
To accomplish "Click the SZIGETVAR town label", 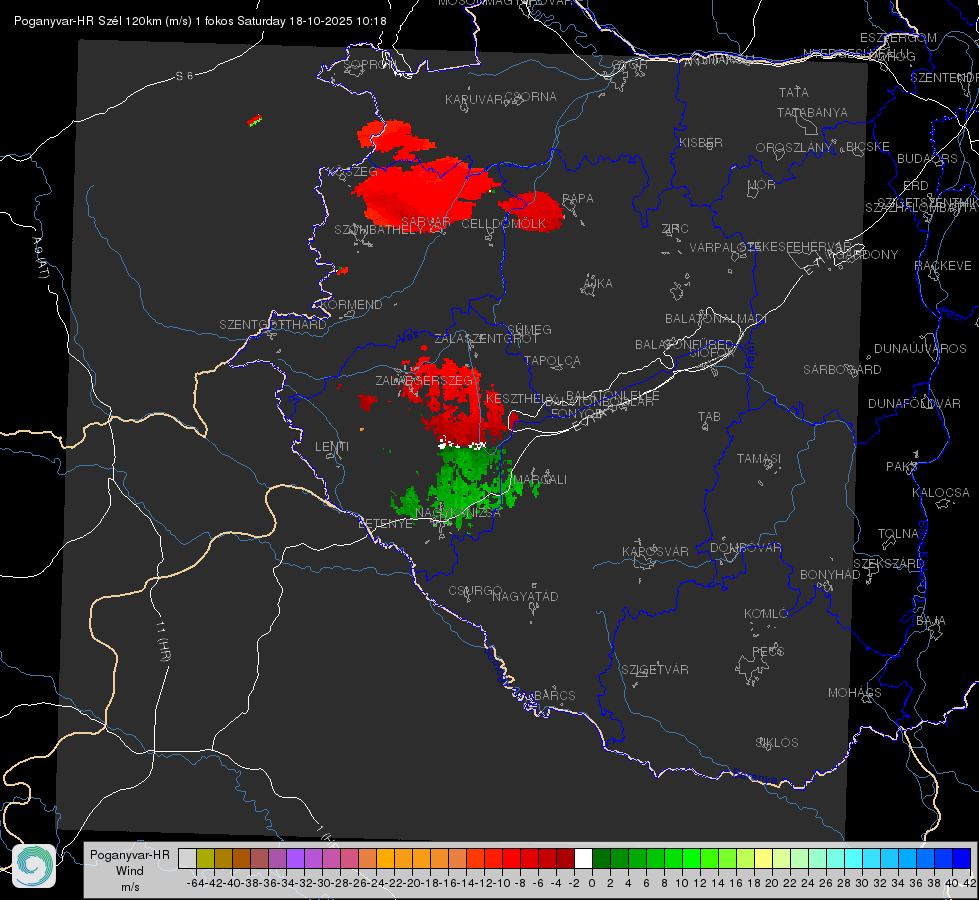I will (x=654, y=670).
